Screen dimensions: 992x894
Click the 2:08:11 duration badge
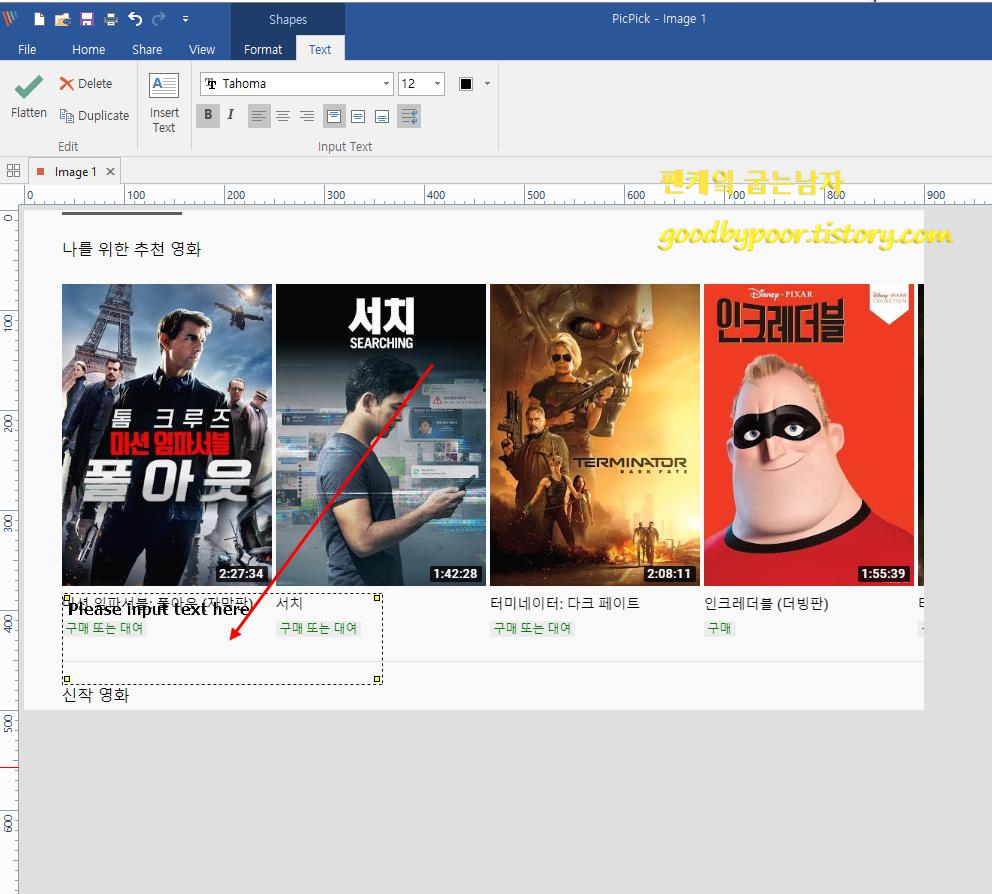[x=669, y=573]
